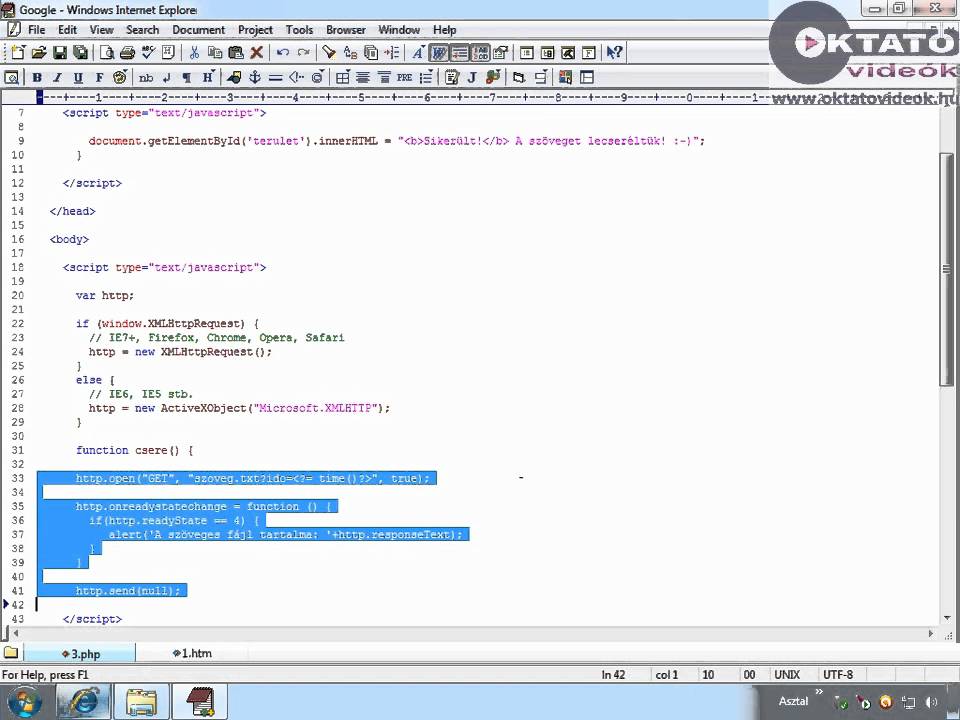Create a new document from the toolbar
Viewport: 960px width, 720px height.
[18, 53]
